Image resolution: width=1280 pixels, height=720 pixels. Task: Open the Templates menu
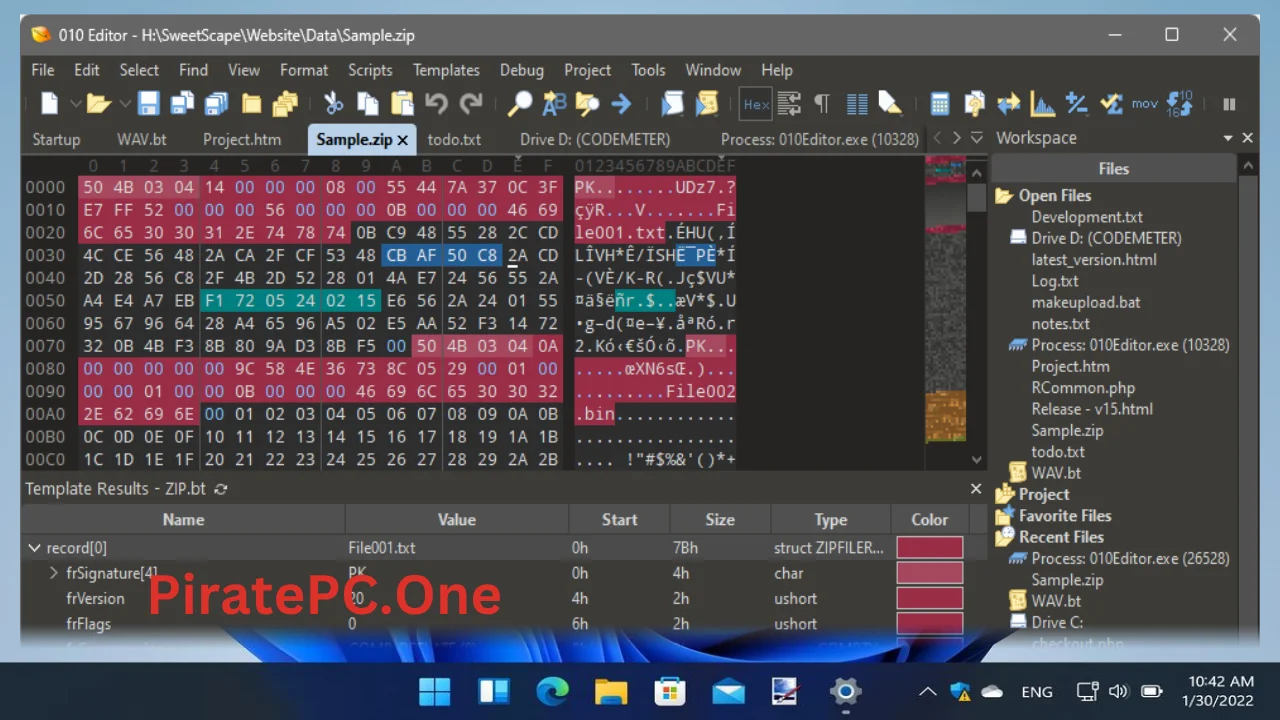[x=446, y=70]
